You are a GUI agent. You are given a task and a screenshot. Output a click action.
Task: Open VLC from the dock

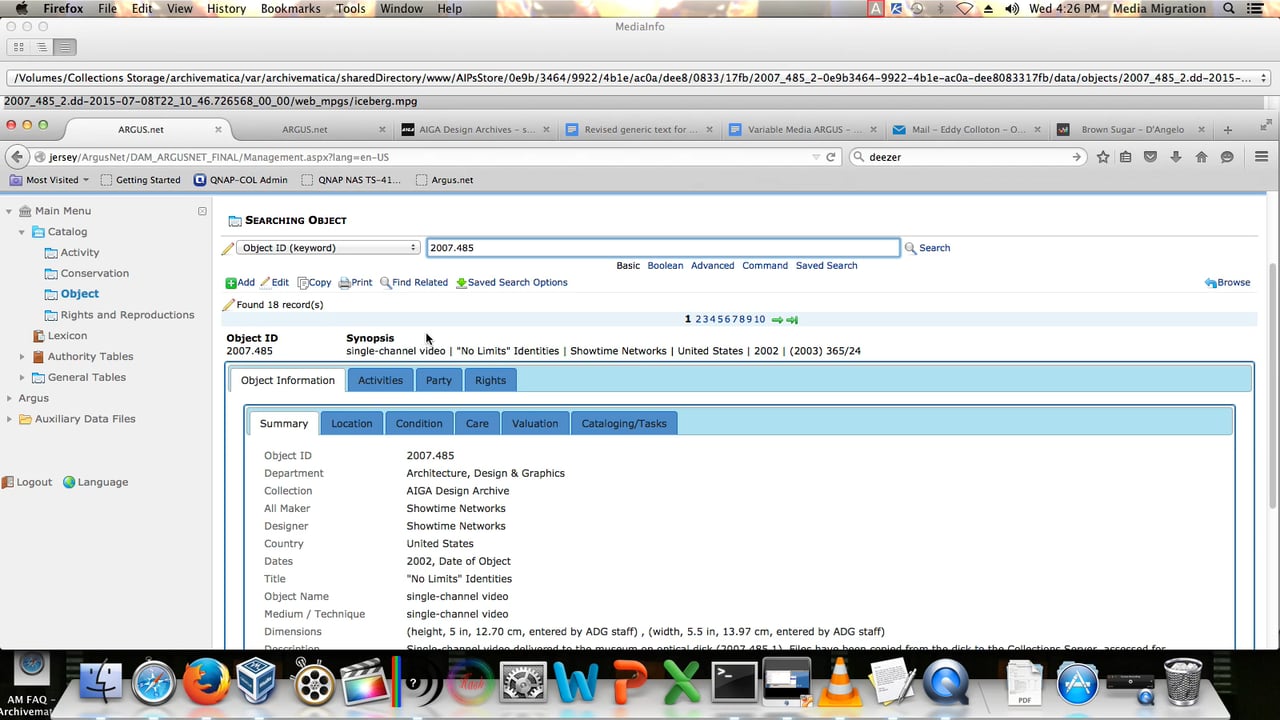(x=839, y=684)
